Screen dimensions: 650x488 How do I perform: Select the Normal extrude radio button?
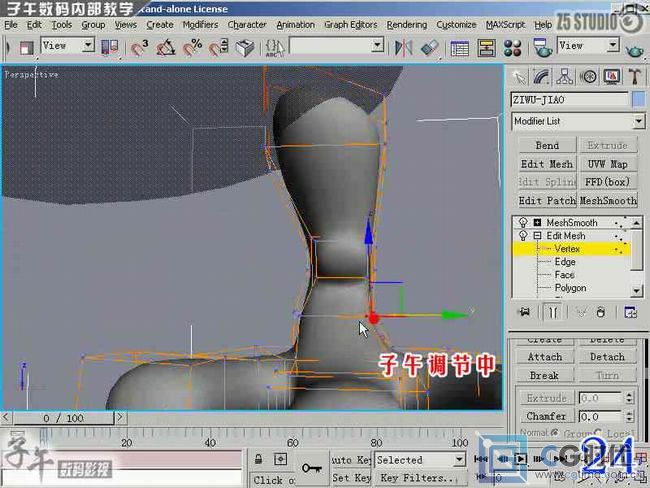point(555,432)
